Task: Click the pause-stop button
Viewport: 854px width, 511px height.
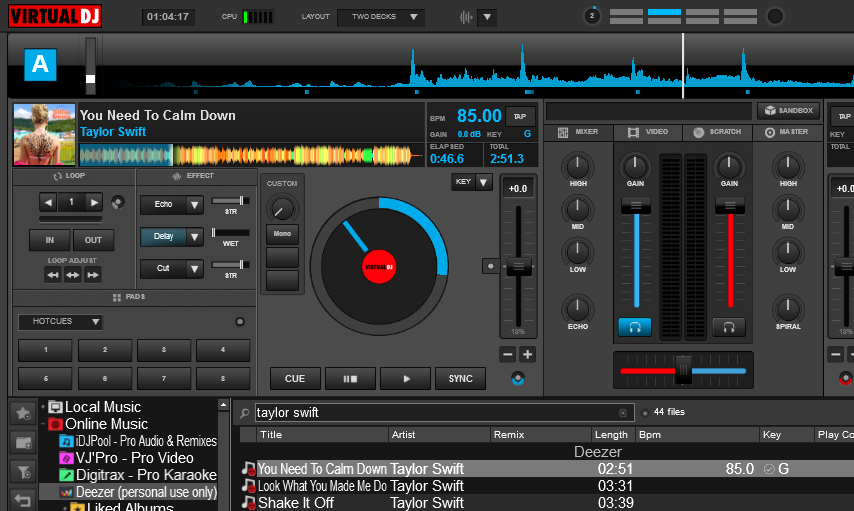Action: pos(350,379)
